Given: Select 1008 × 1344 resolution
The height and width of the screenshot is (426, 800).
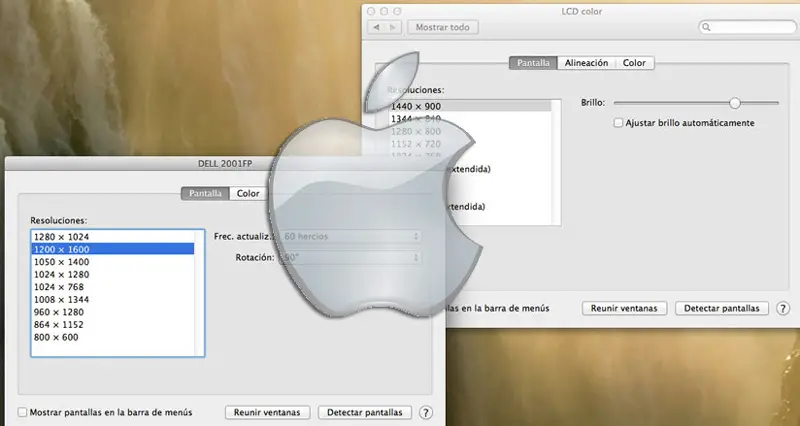Looking at the screenshot, I should [x=112, y=299].
